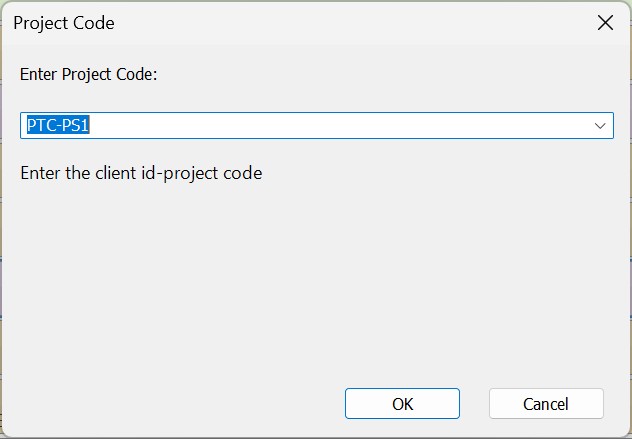Screen dimensions: 632x439
Task: Click the highlighted PTC-PS1 text
Action: point(58,126)
